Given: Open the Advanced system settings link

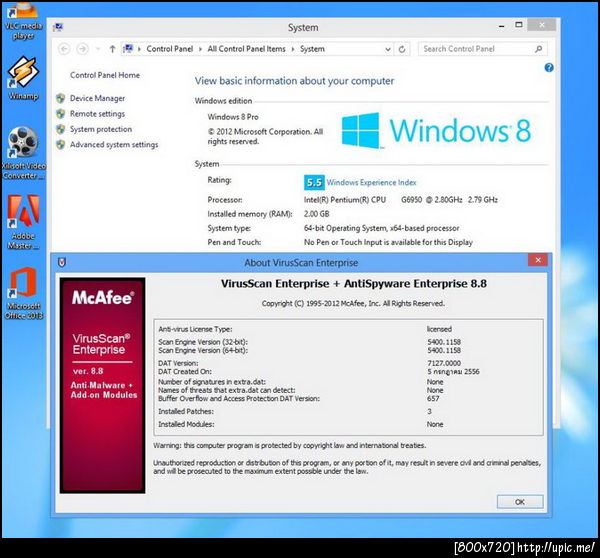Looking at the screenshot, I should pyautogui.click(x=114, y=144).
